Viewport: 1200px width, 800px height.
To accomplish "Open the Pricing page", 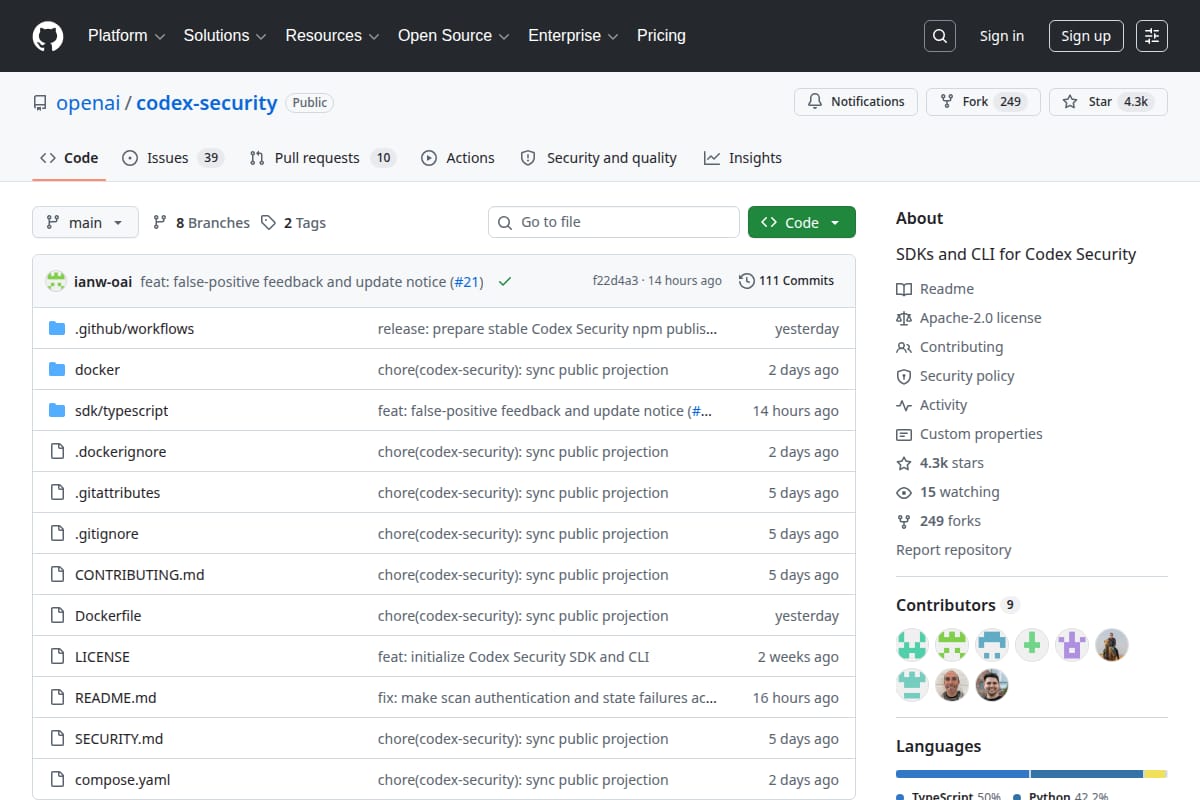I will coord(661,36).
